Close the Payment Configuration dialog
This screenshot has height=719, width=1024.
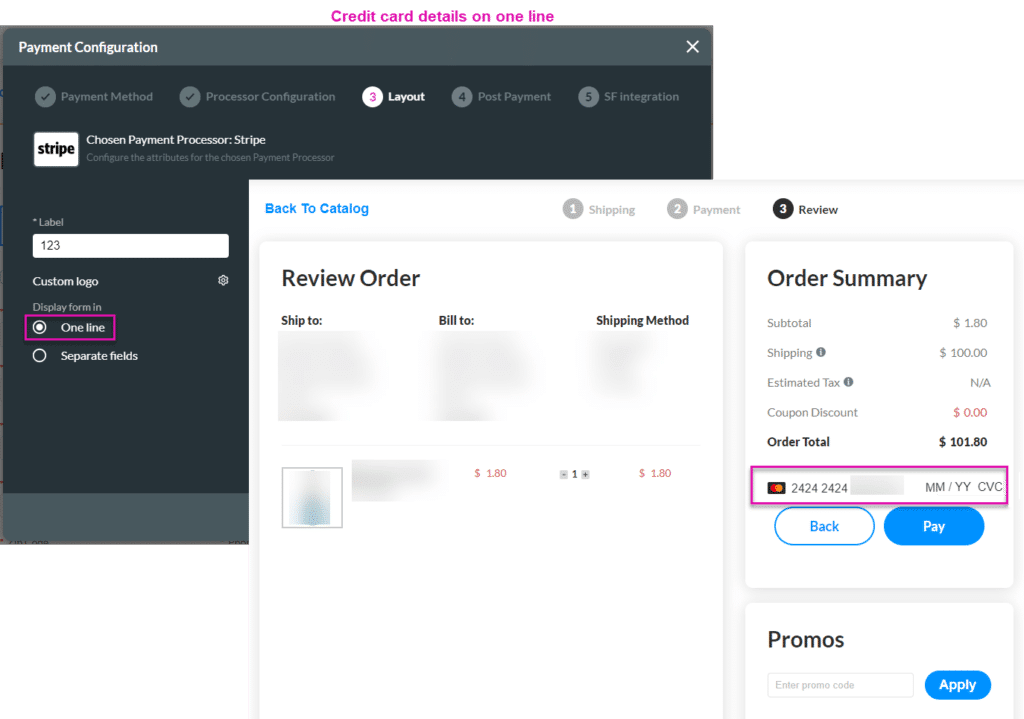692,47
